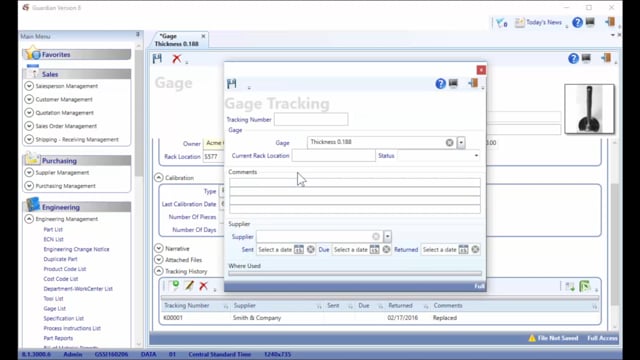Open Gage List
This screenshot has width=640, height=360.
(x=54, y=309)
